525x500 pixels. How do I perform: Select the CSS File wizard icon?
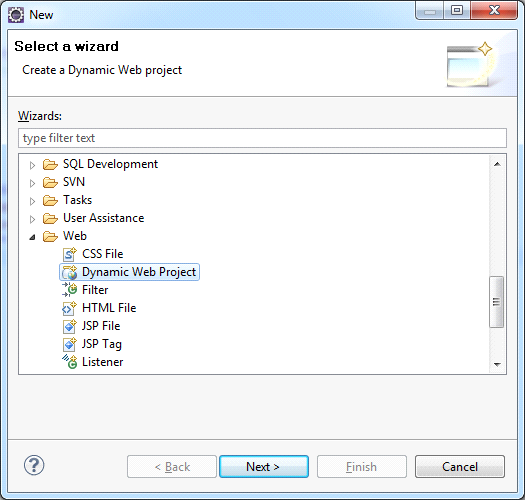click(x=70, y=254)
